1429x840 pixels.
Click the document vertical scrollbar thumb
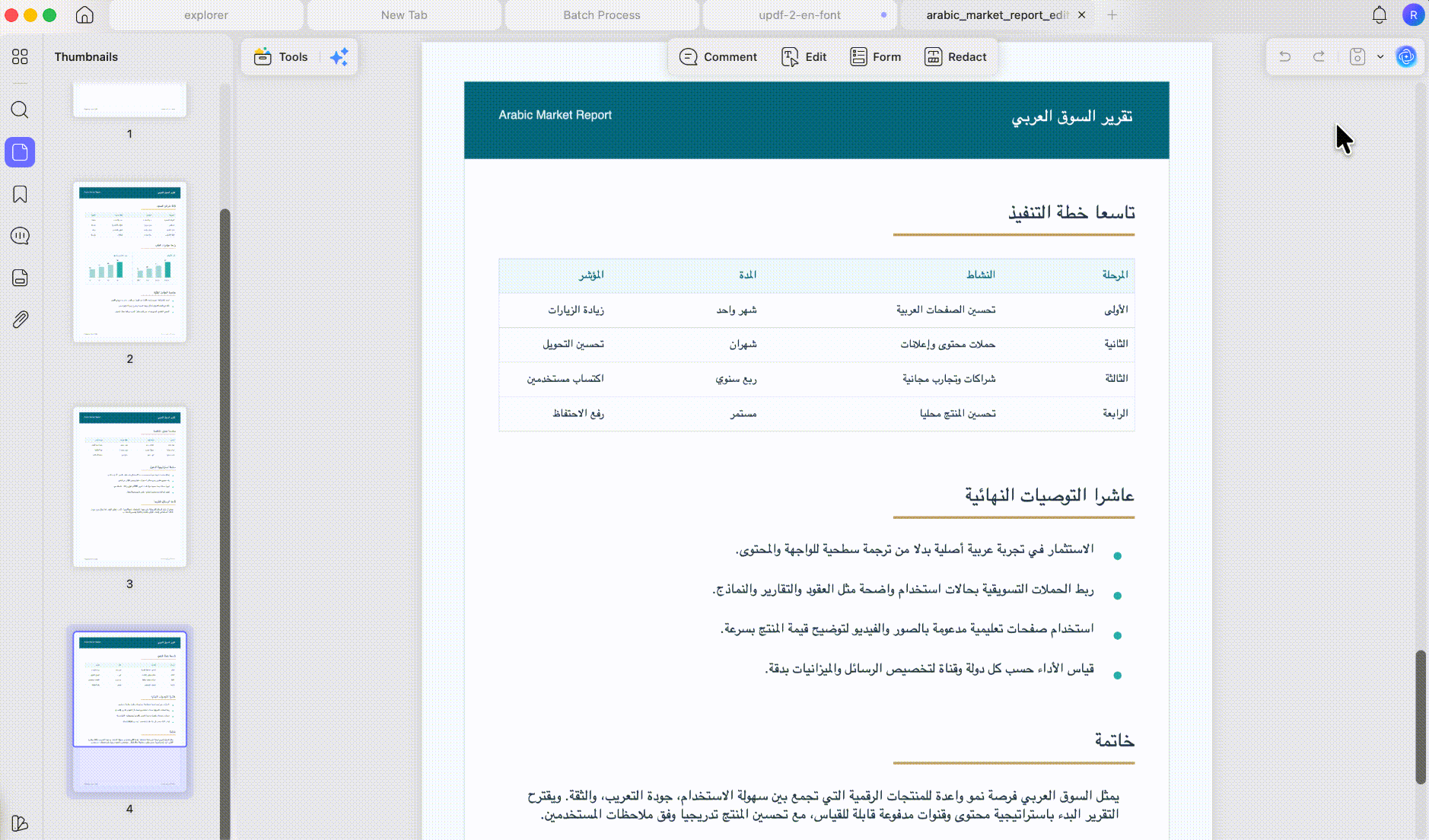(x=1420, y=717)
